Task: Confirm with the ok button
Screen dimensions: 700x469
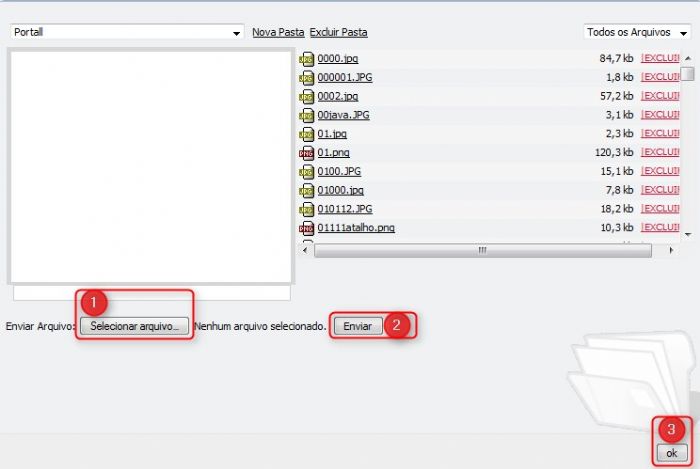Action: click(x=672, y=453)
